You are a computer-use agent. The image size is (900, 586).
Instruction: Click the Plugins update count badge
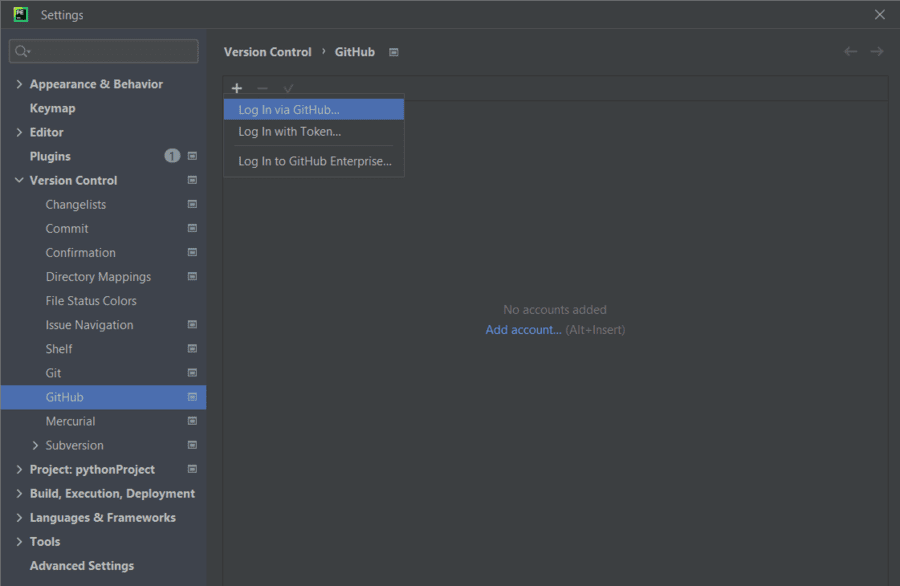pyautogui.click(x=172, y=156)
